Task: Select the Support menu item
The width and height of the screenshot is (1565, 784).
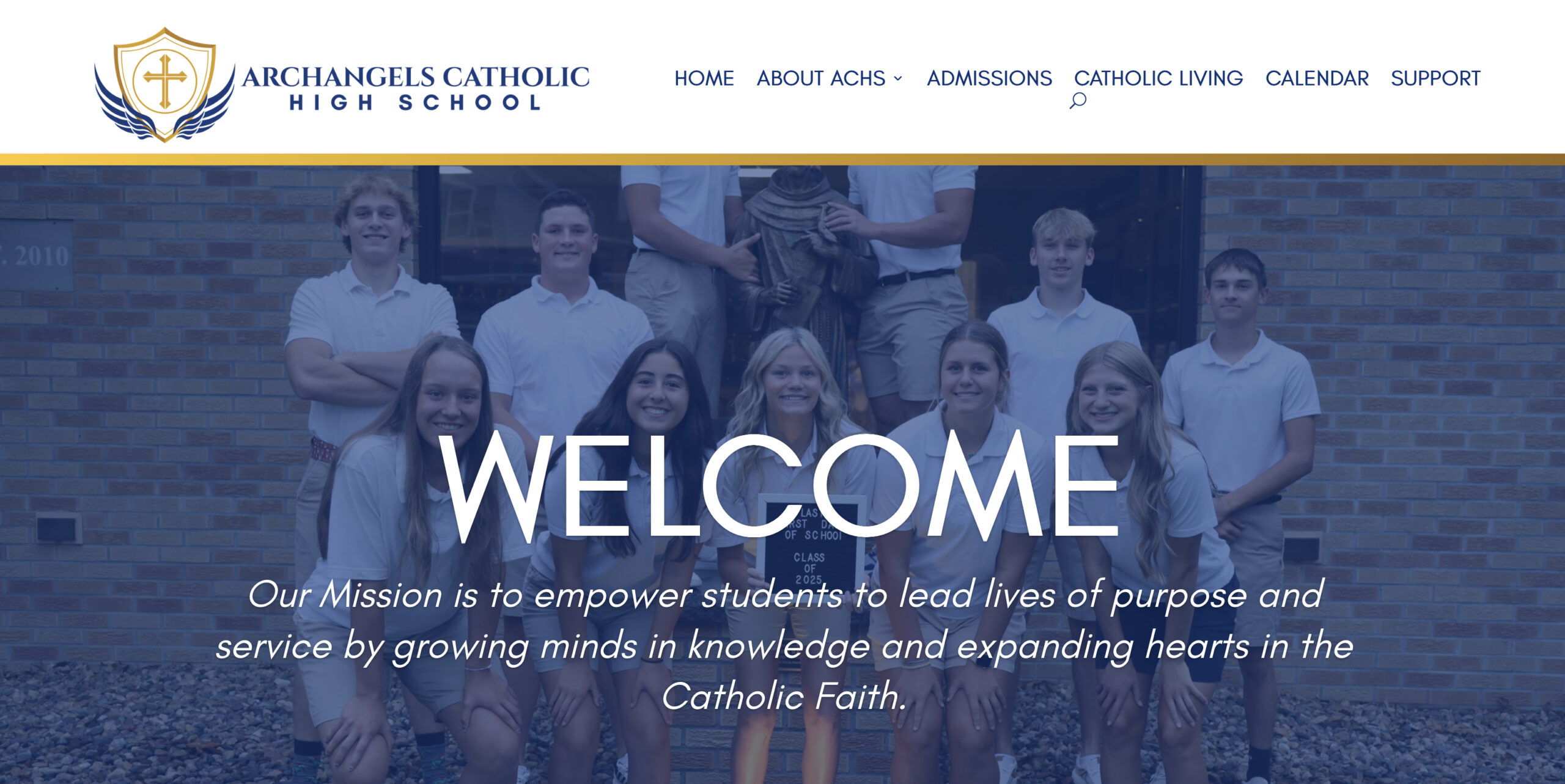Action: click(1435, 78)
